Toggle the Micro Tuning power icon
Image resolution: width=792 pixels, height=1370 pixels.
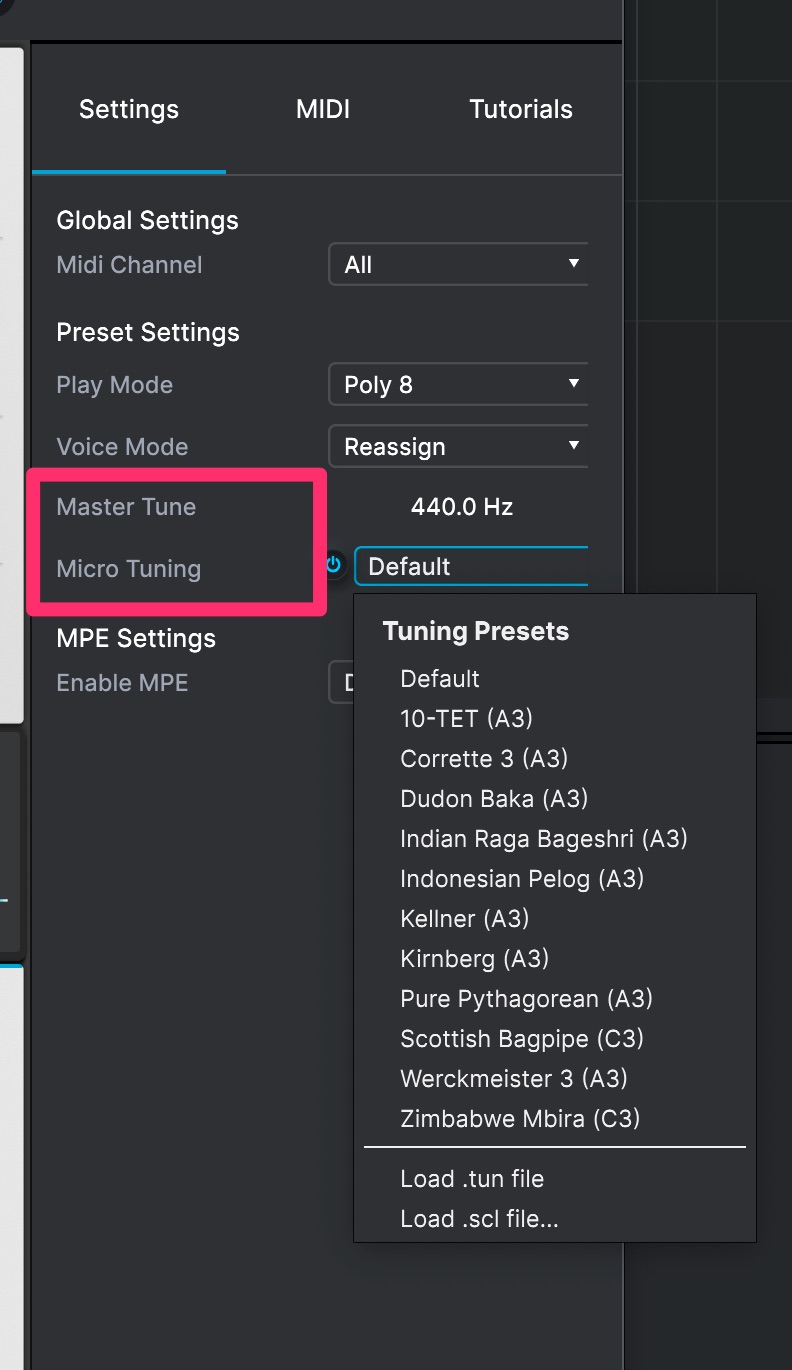(x=334, y=566)
